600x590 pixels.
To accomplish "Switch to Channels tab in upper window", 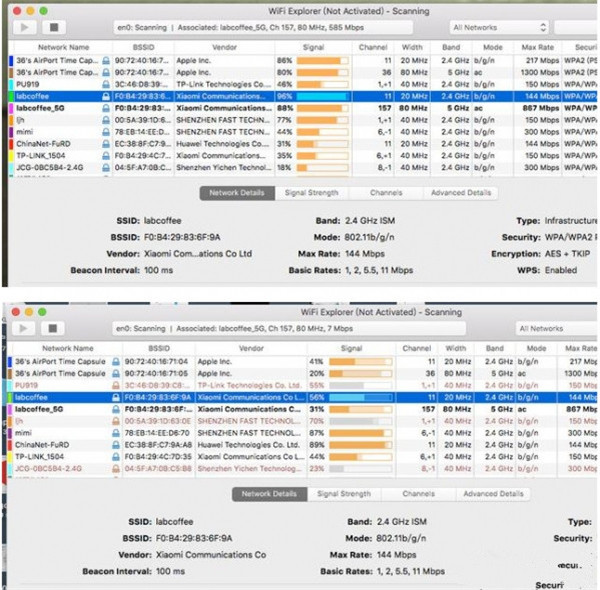I will [386, 193].
